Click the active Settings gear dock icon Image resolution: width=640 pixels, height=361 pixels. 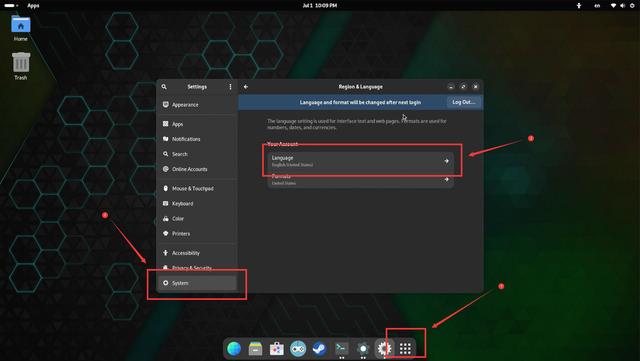(x=384, y=349)
